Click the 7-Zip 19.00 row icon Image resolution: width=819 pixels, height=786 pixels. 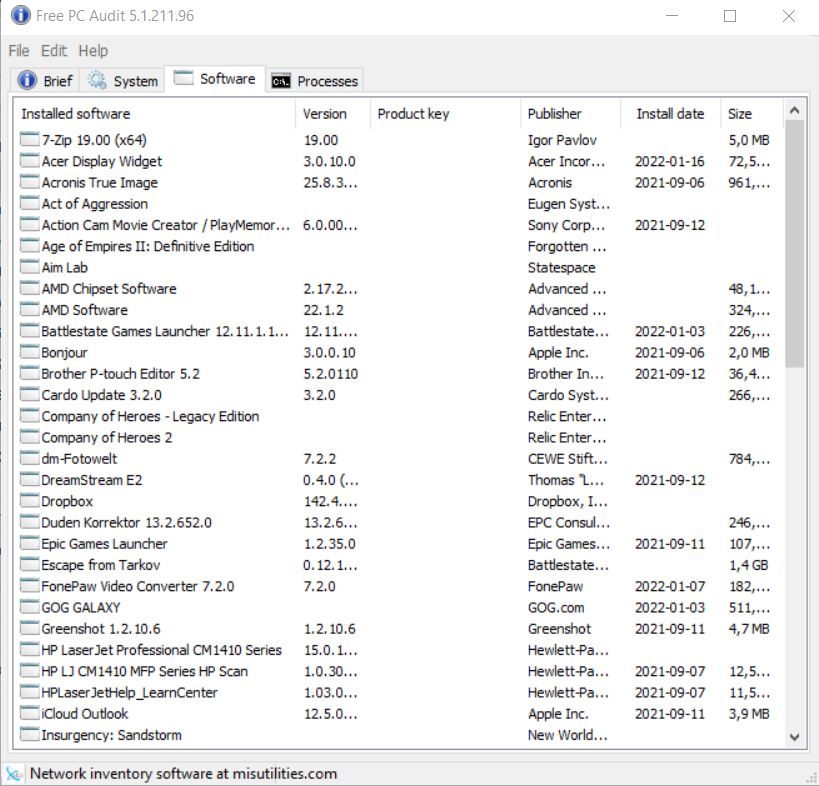point(29,139)
